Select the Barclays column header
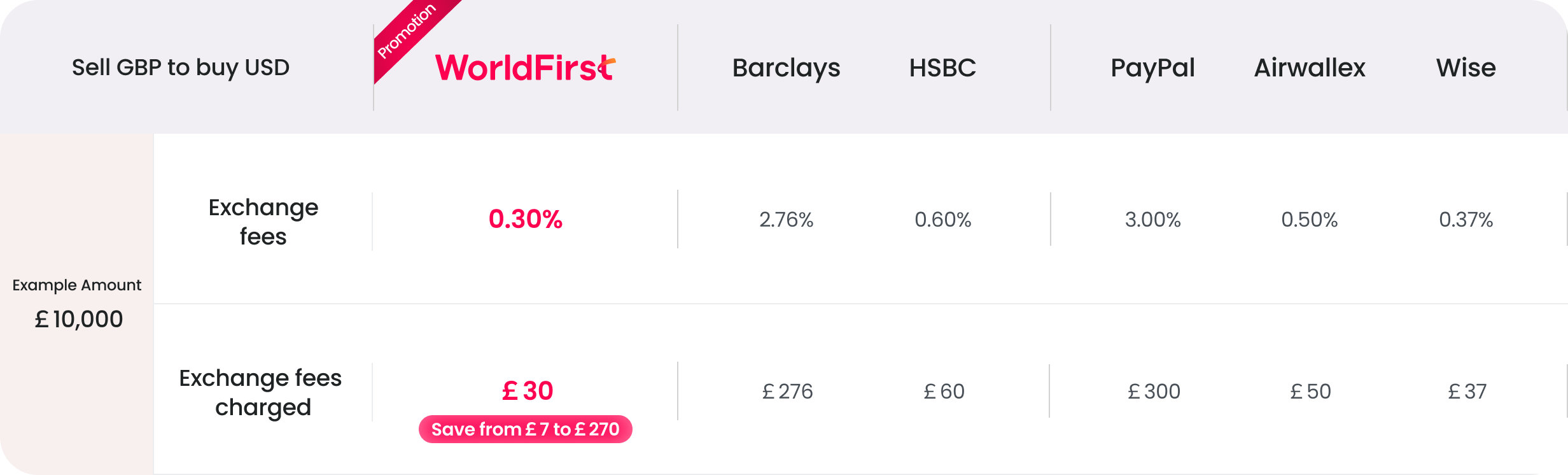 pos(786,67)
